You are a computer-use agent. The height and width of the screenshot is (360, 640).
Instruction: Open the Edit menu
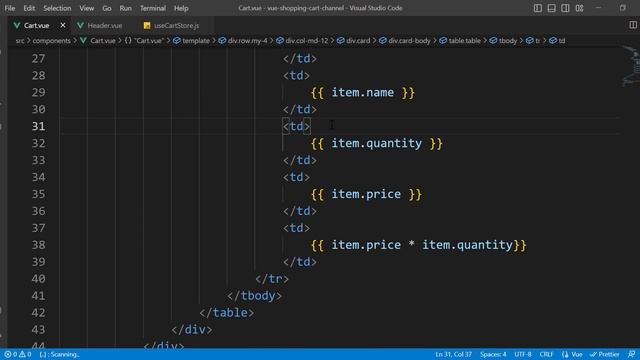(x=29, y=8)
